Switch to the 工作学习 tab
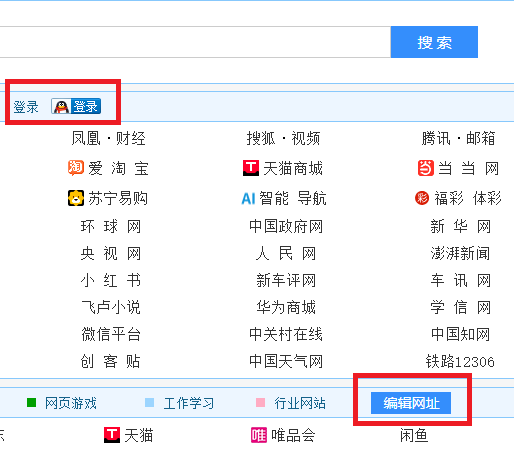Image resolution: width=514 pixels, height=454 pixels. tap(189, 403)
